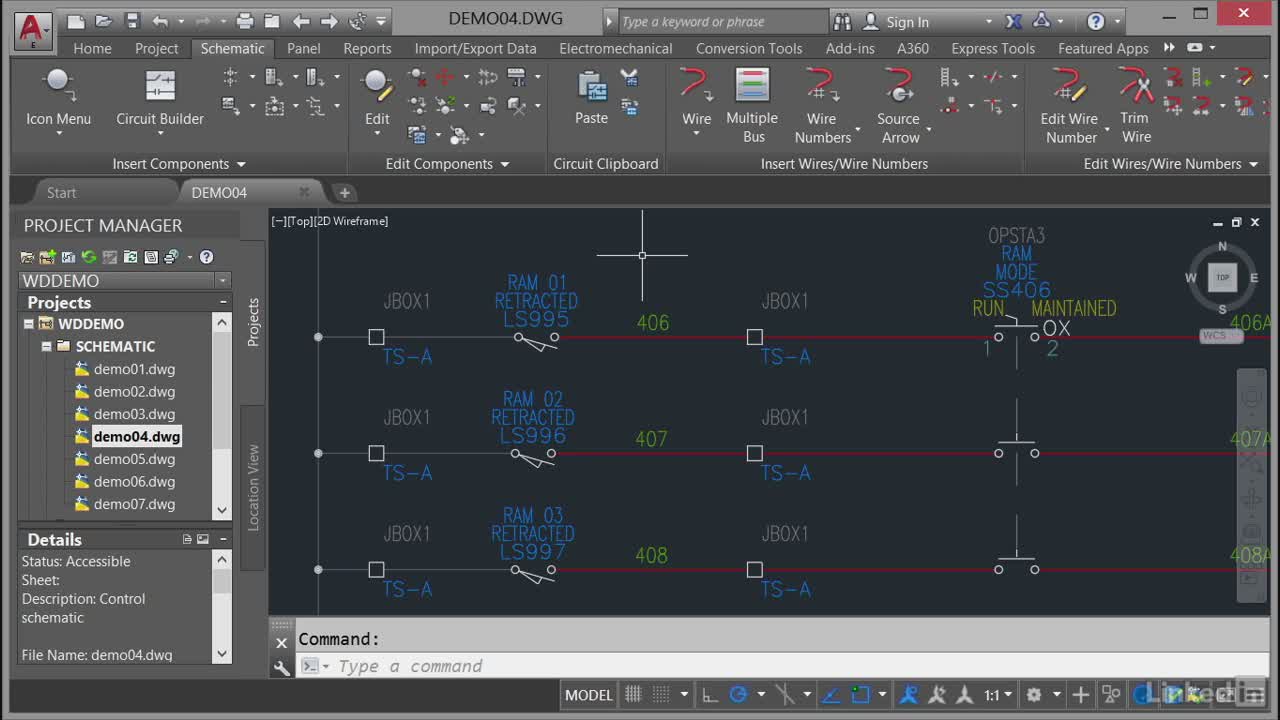Click the Open file icon in Quick Access

click(x=104, y=21)
